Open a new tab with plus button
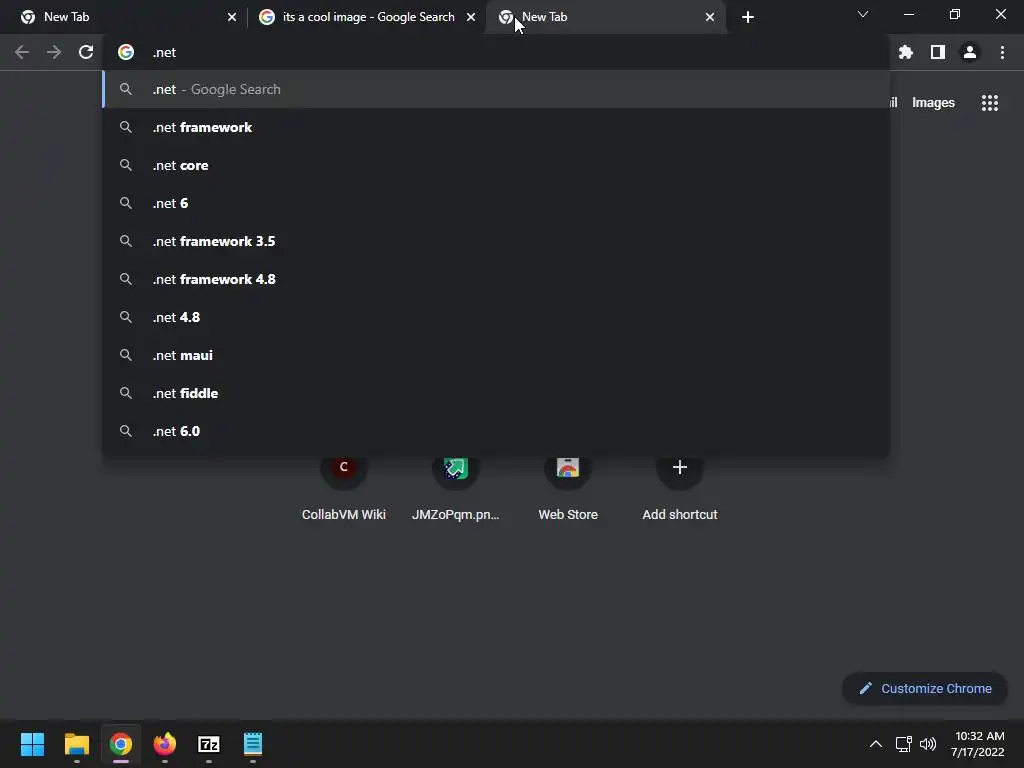The image size is (1024, 768). [x=748, y=17]
